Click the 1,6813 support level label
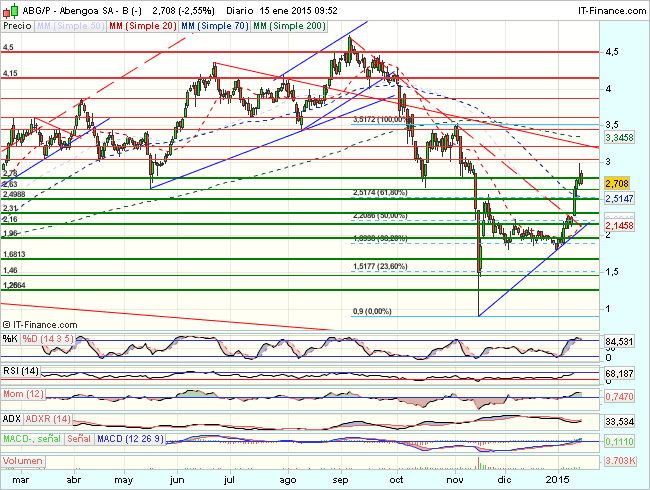 (14, 254)
